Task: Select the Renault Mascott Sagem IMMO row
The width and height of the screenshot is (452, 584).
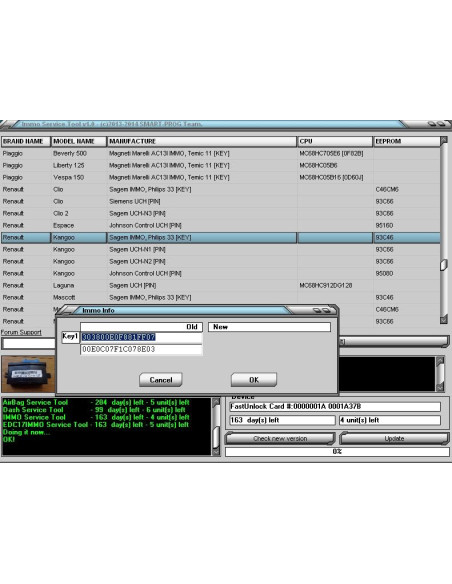Action: [220, 298]
